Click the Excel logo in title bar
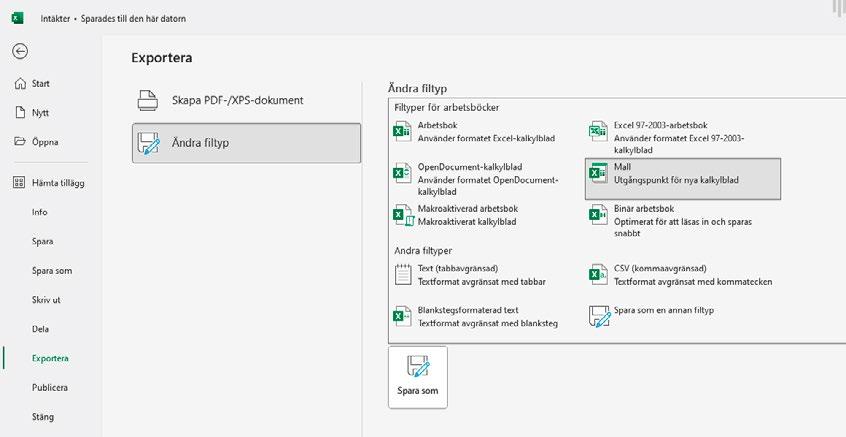This screenshot has width=846, height=437. [17, 18]
